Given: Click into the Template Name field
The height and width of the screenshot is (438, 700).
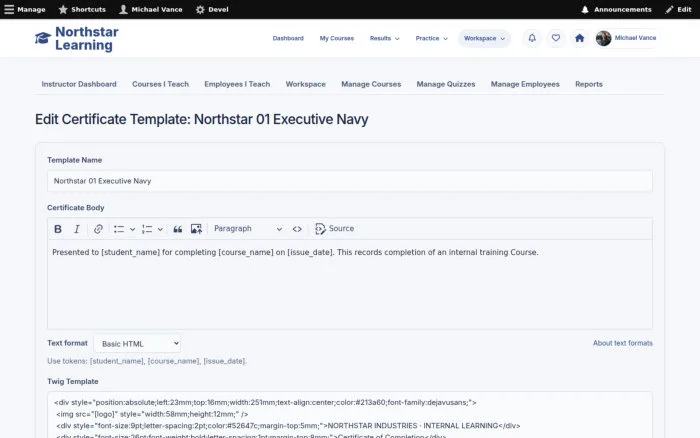Looking at the screenshot, I should tap(350, 181).
